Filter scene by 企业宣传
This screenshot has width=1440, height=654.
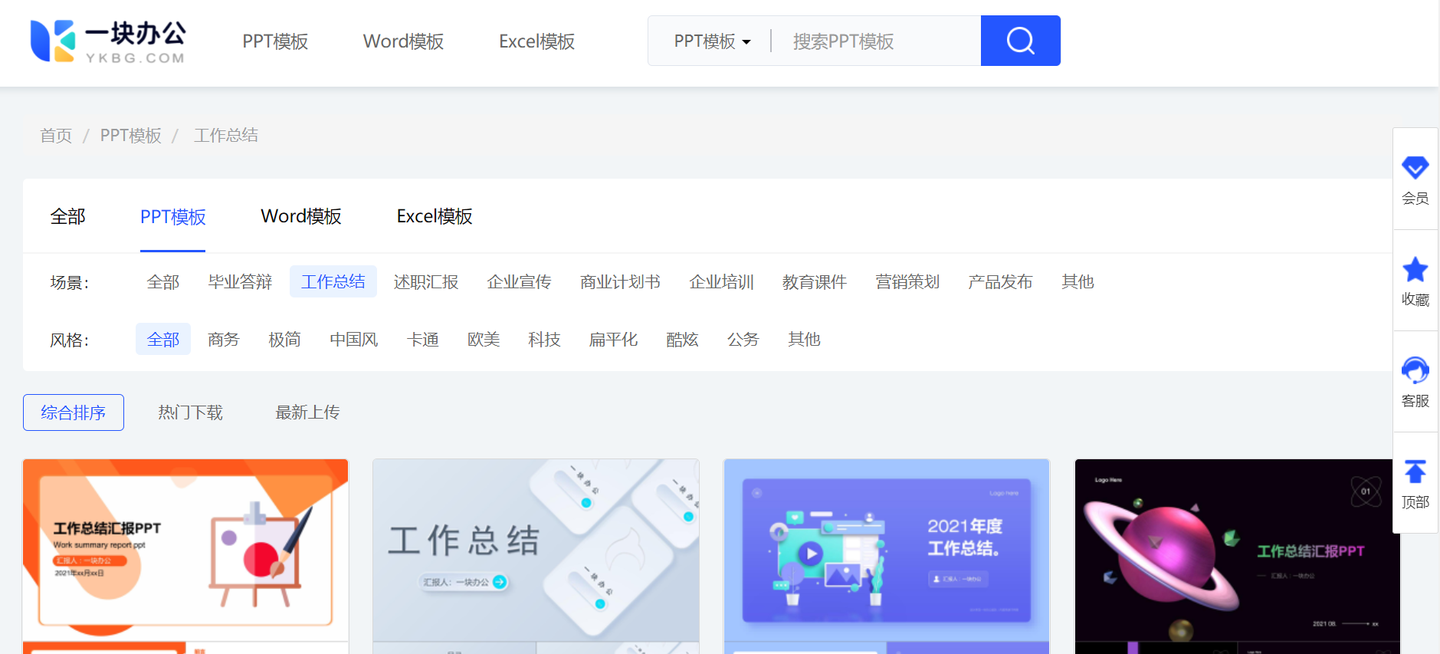tap(519, 282)
